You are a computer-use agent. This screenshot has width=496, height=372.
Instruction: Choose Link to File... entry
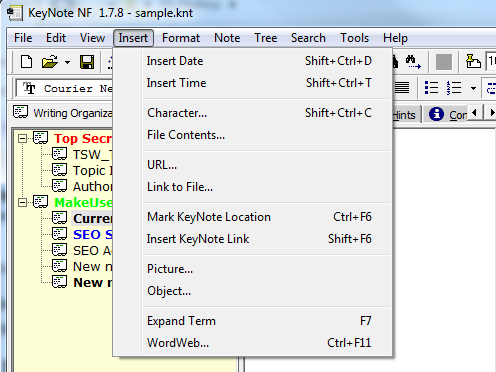253,187
